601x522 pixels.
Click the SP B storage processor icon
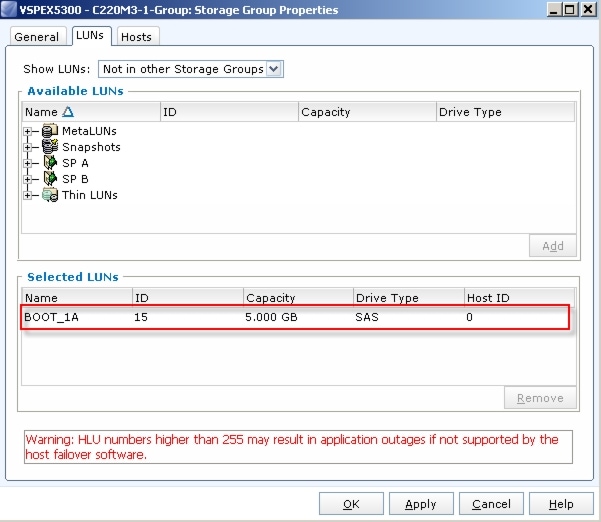[x=50, y=179]
